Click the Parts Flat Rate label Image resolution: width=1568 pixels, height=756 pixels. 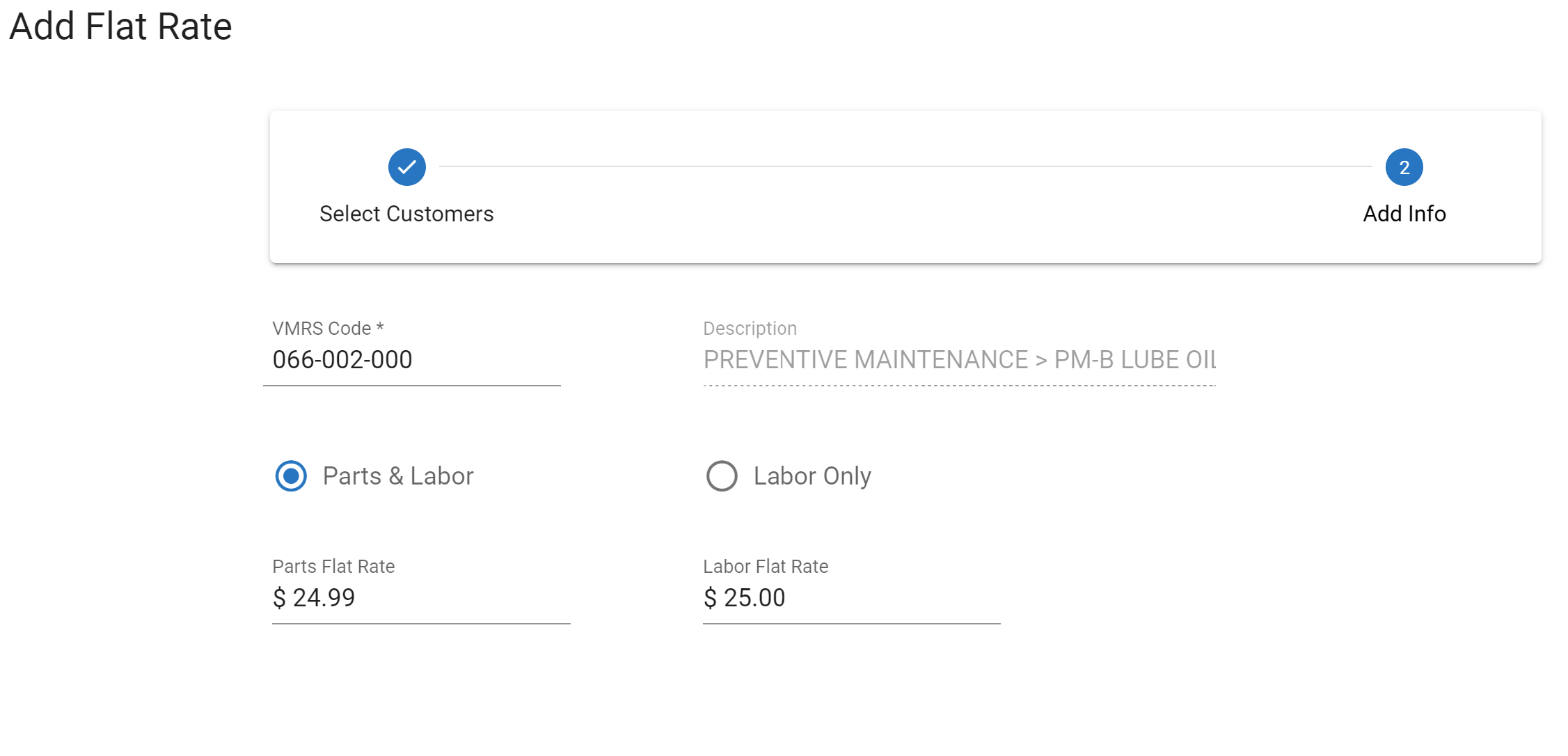tap(333, 567)
